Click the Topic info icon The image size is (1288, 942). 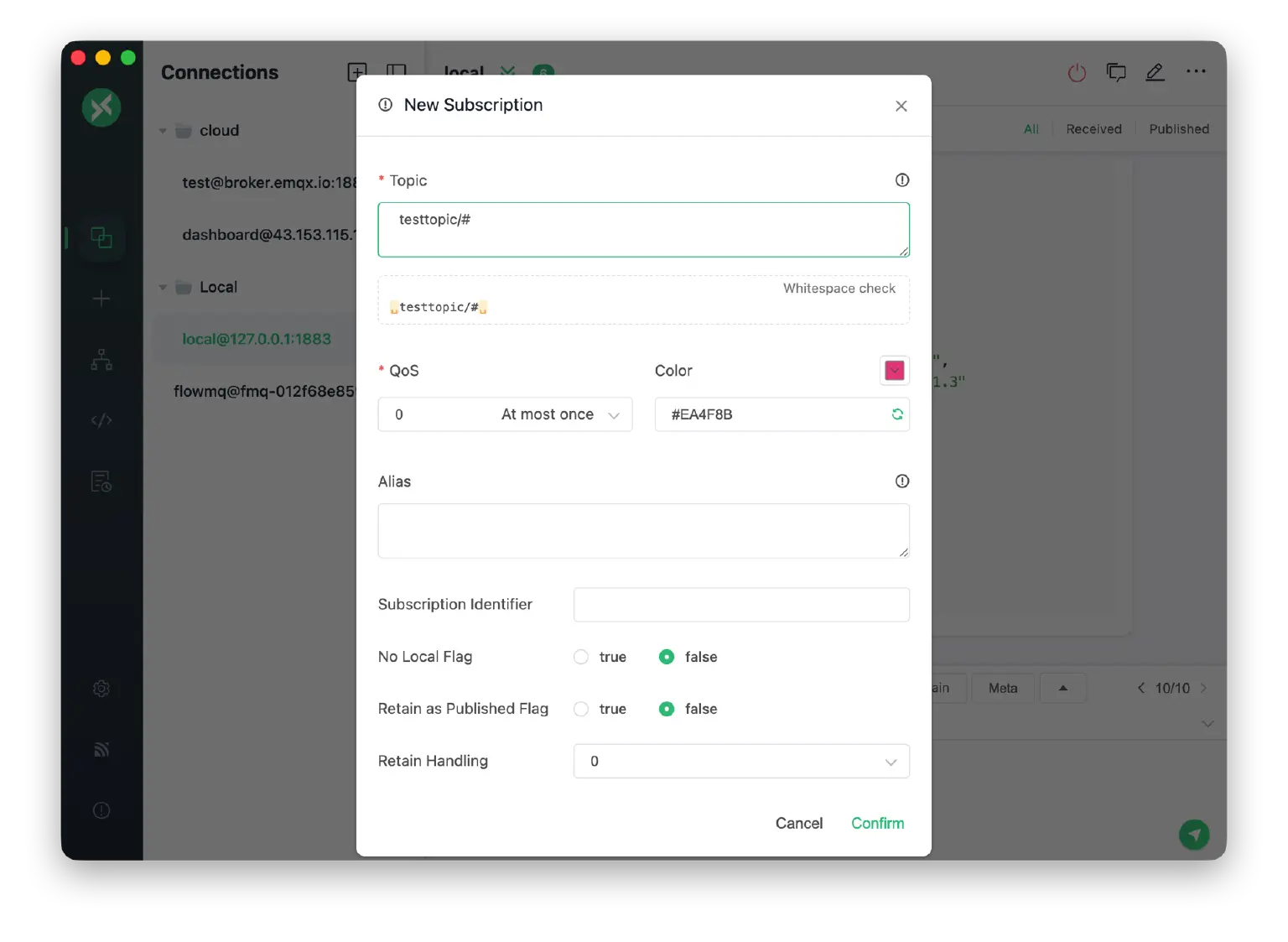point(902,180)
